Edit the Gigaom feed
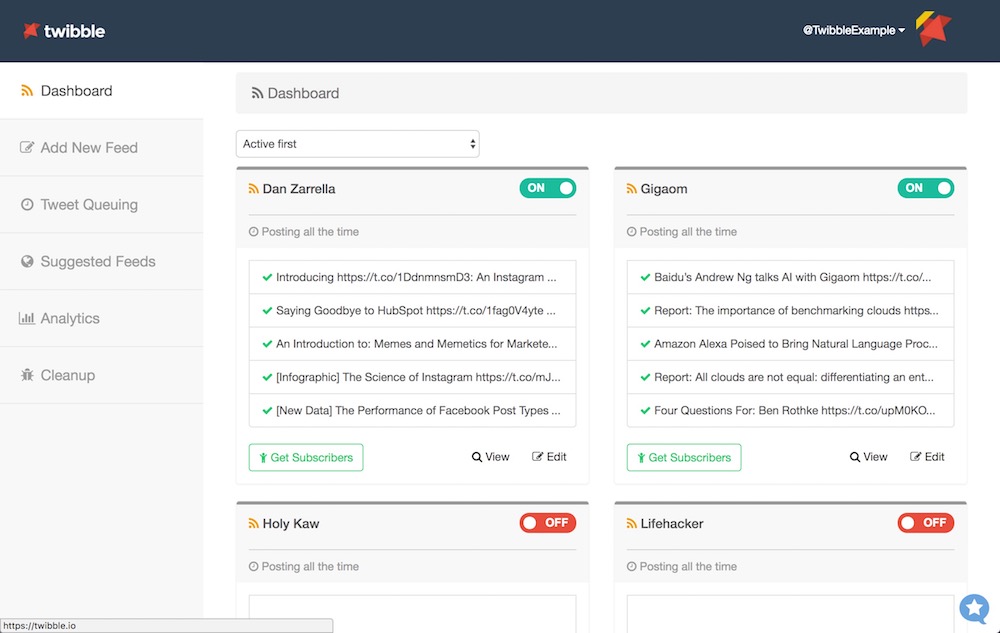 click(x=927, y=457)
